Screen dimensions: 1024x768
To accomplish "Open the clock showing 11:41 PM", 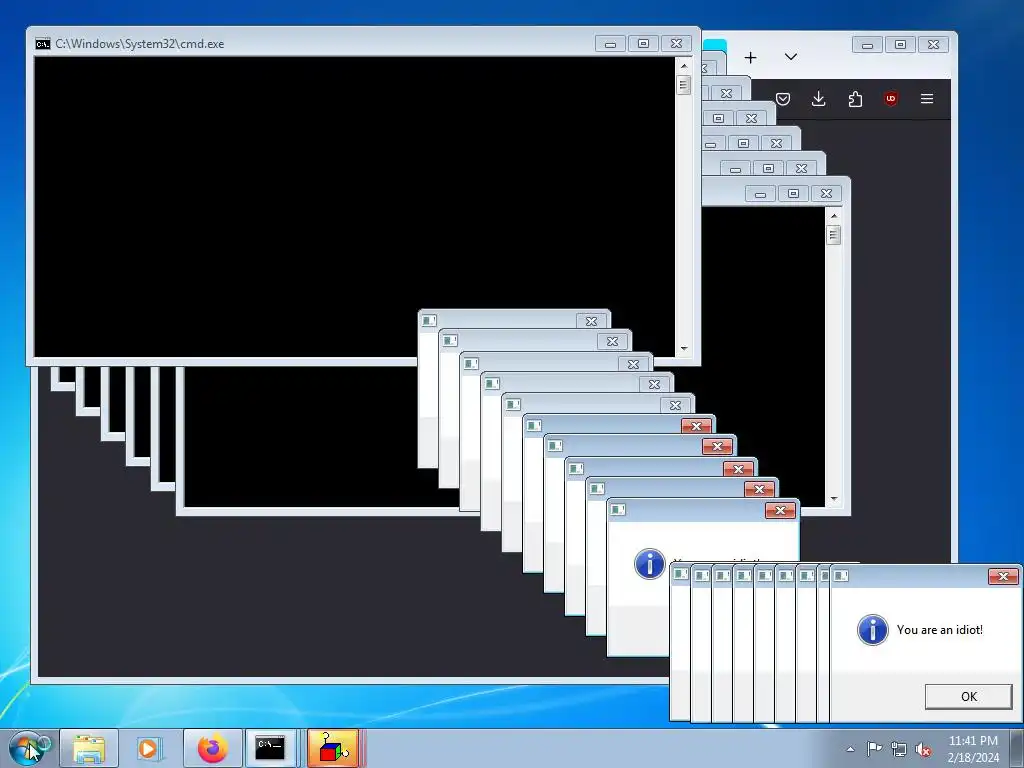I will point(973,748).
